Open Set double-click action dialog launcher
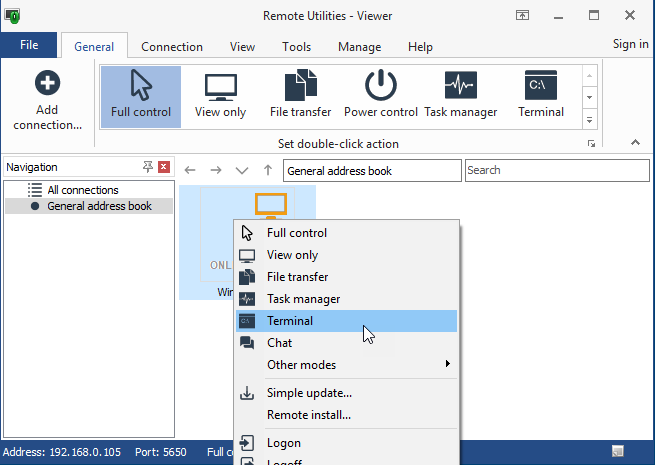 coord(591,144)
